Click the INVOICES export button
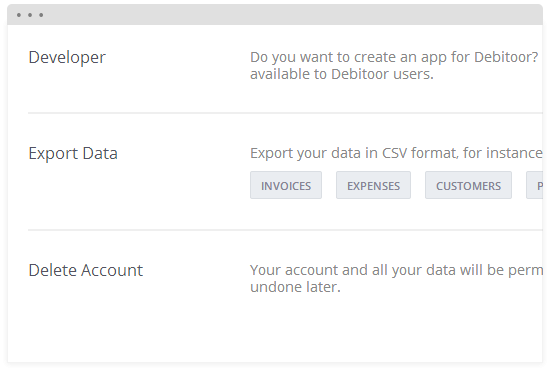550x370 pixels. click(x=286, y=185)
